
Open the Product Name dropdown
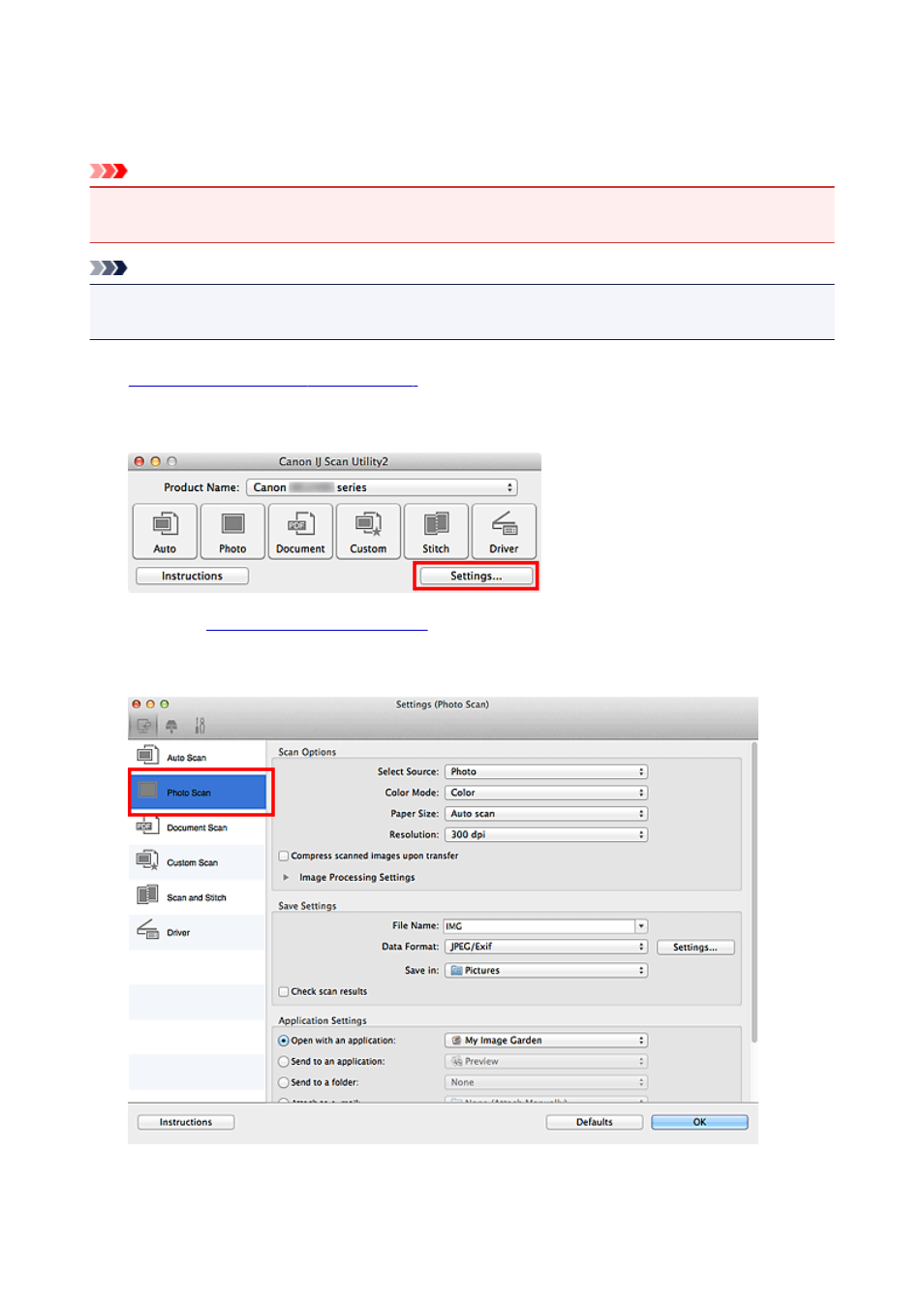tap(382, 487)
